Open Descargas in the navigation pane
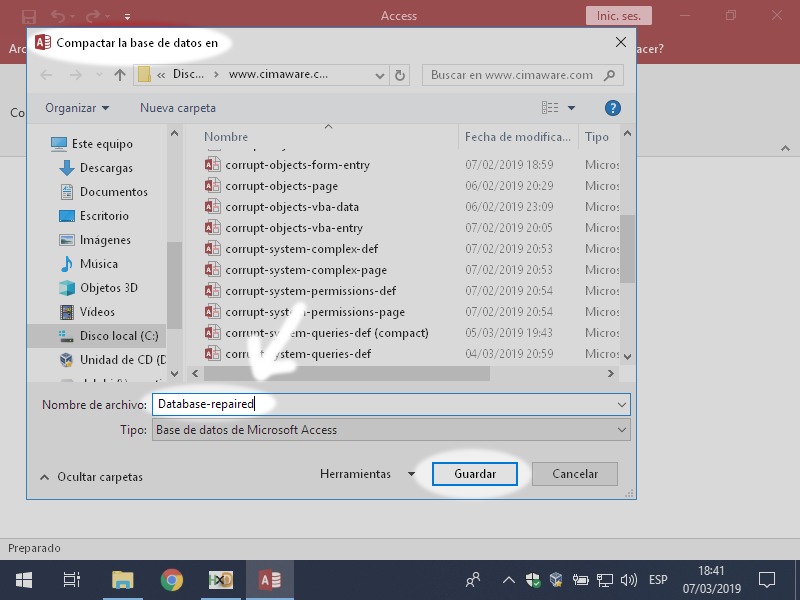The width and height of the screenshot is (800, 600). 106,168
